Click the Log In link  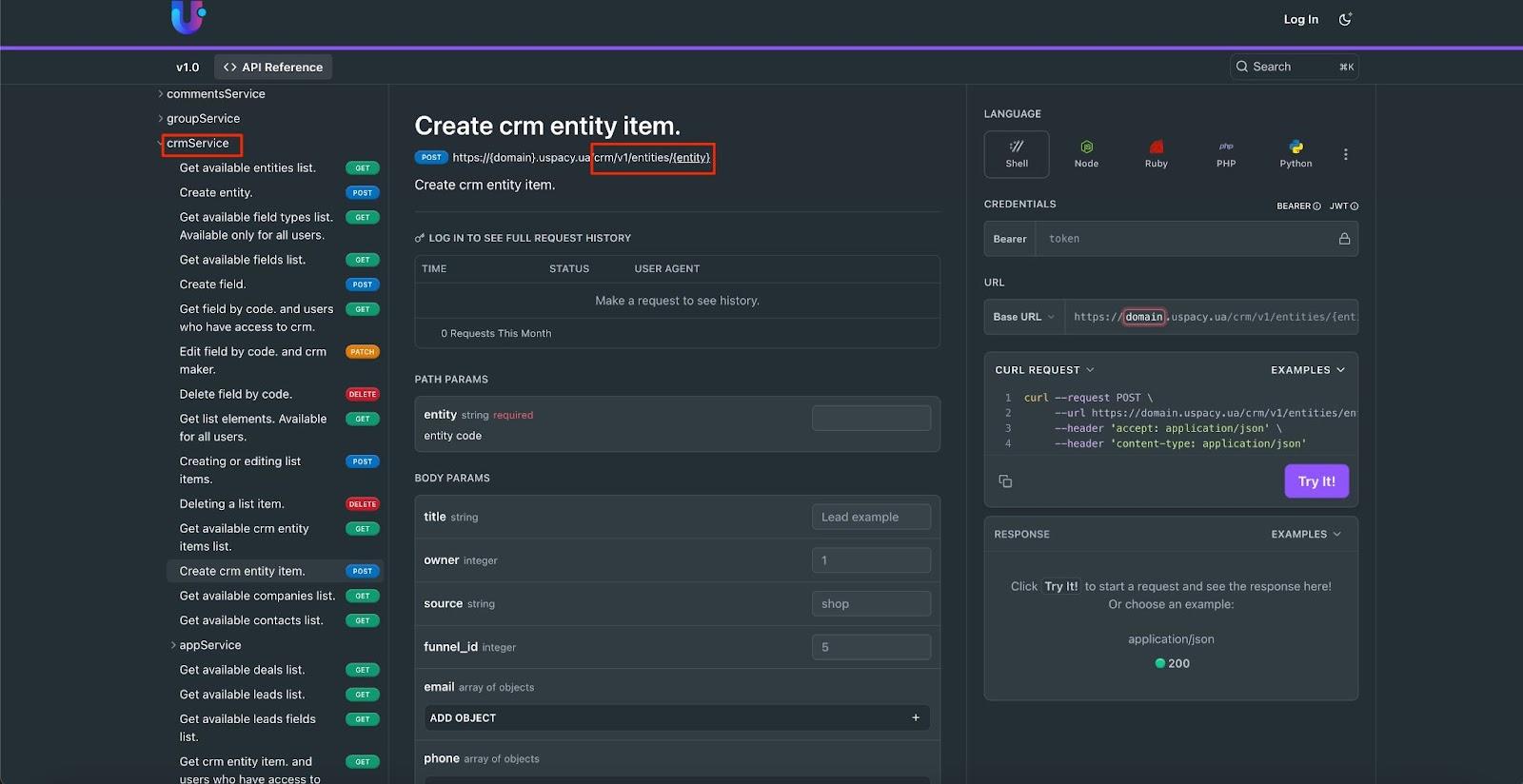click(1300, 19)
